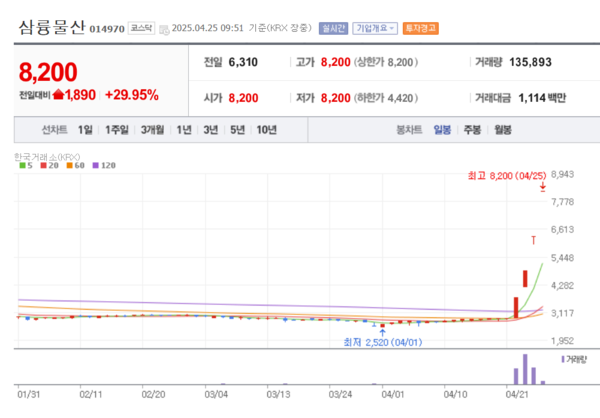
Task: Select the 10년 line chart period
Action: tap(266, 130)
